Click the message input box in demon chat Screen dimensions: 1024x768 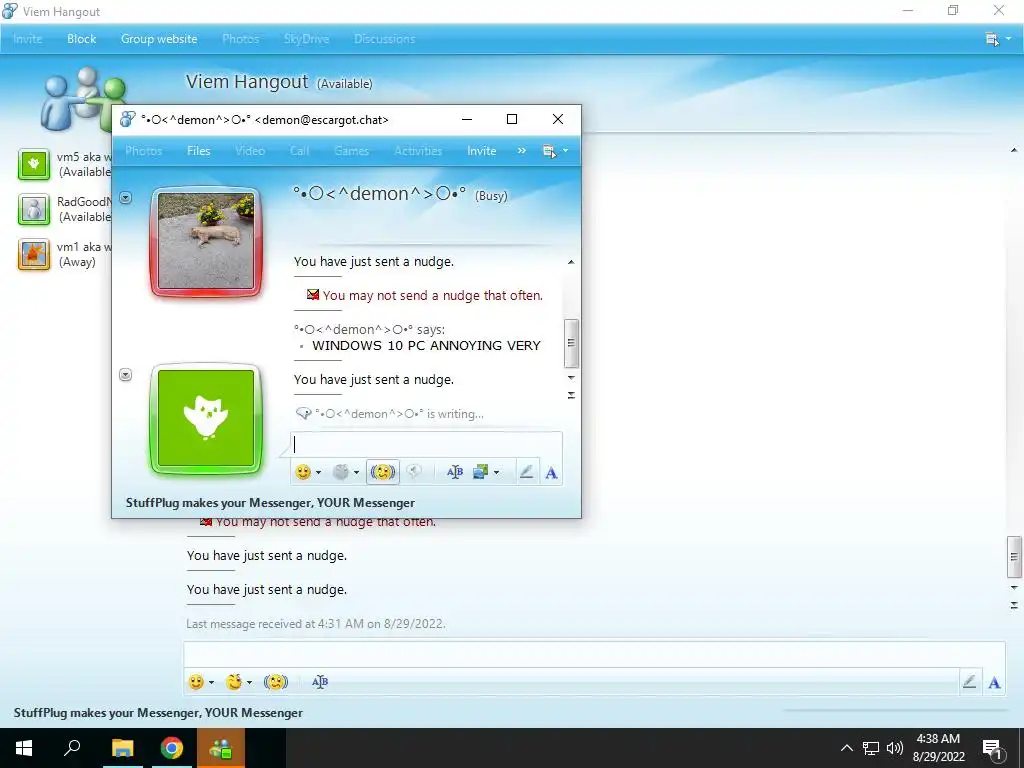click(426, 445)
